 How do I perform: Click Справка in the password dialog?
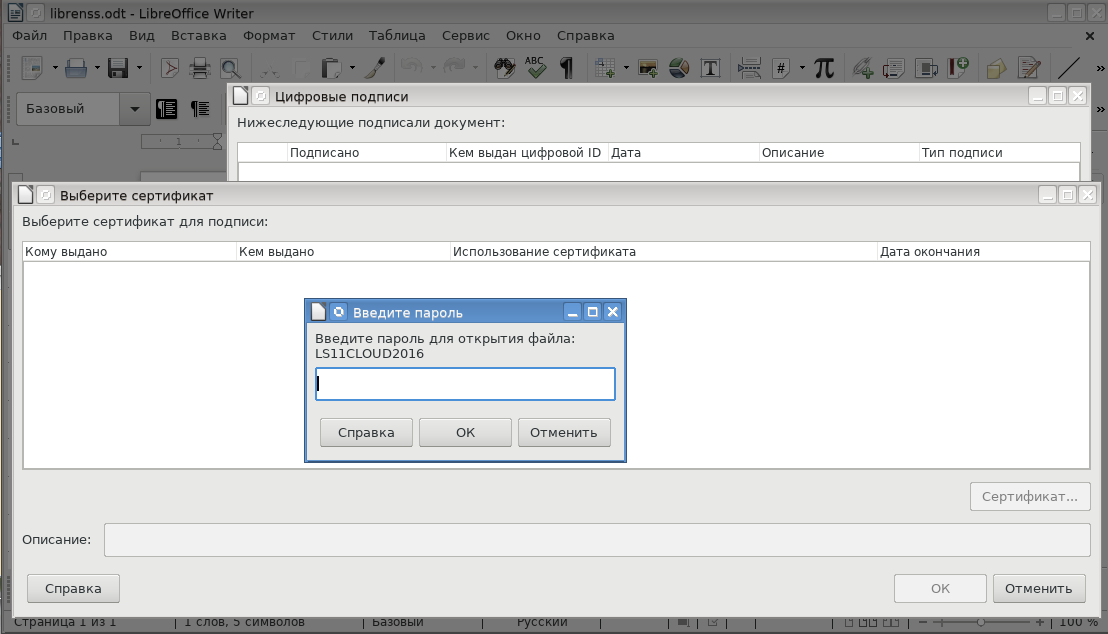pos(366,433)
